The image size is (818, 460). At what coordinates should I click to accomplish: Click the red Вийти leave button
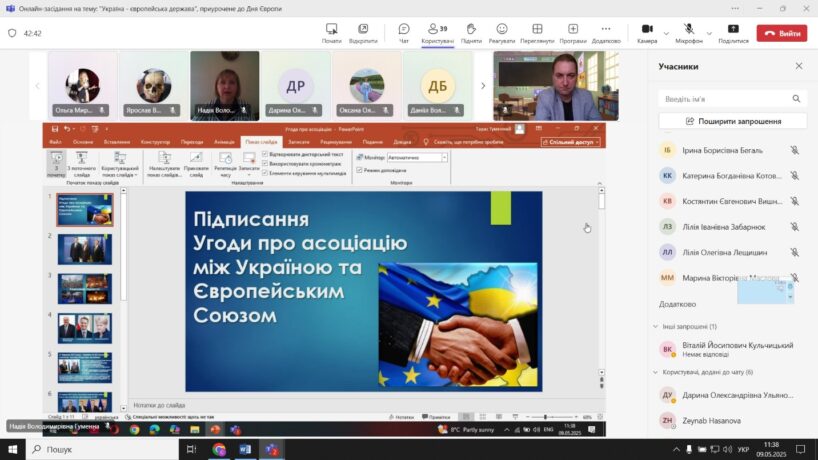[781, 33]
